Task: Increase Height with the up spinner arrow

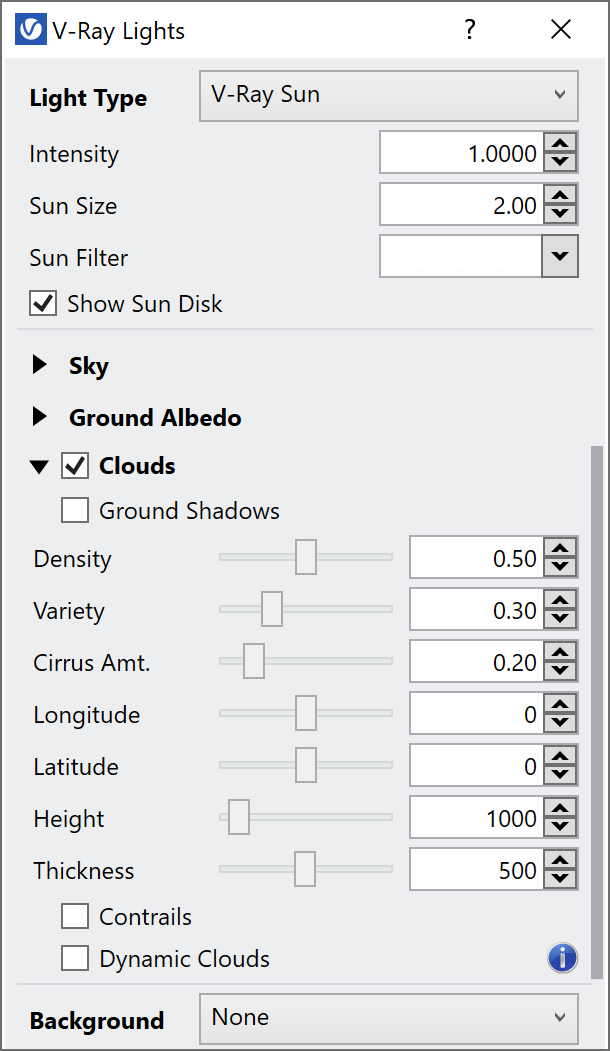Action: [560, 808]
